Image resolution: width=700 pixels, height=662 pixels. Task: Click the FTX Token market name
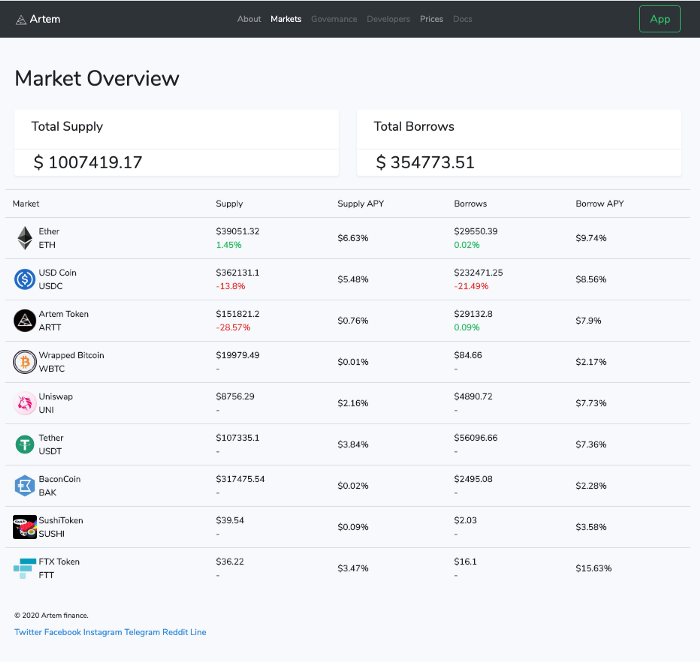pyautogui.click(x=59, y=562)
